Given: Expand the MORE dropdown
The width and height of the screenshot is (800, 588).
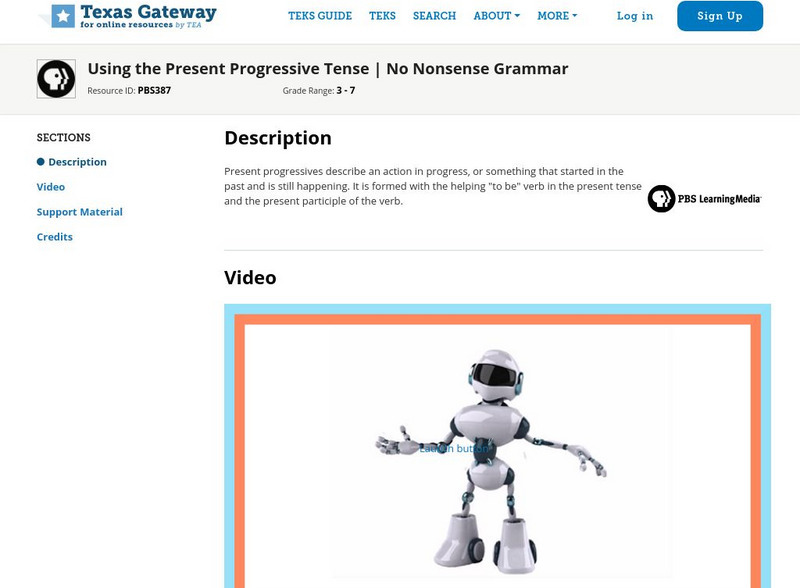Looking at the screenshot, I should tap(551, 16).
